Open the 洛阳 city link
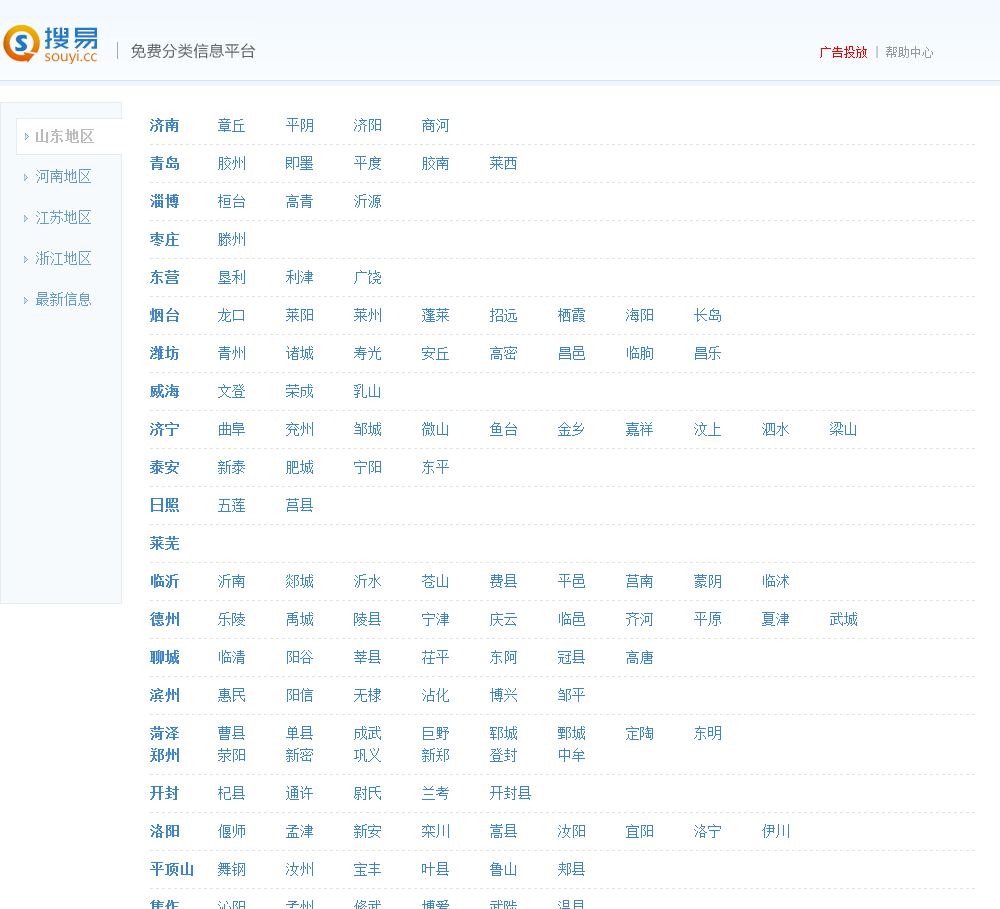 165,832
